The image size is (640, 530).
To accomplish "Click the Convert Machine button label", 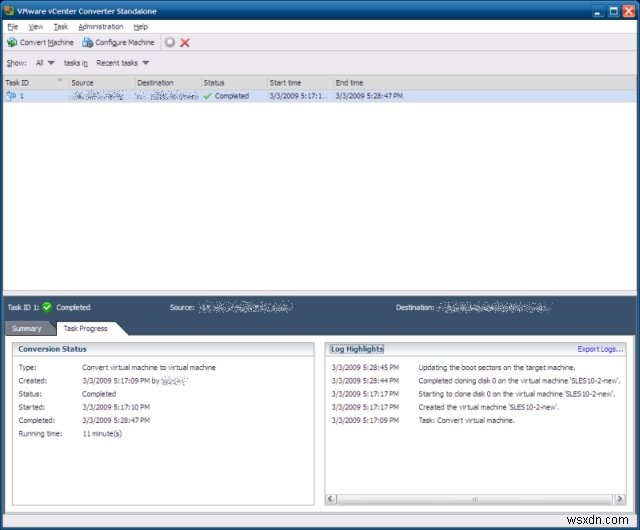I will click(47, 42).
